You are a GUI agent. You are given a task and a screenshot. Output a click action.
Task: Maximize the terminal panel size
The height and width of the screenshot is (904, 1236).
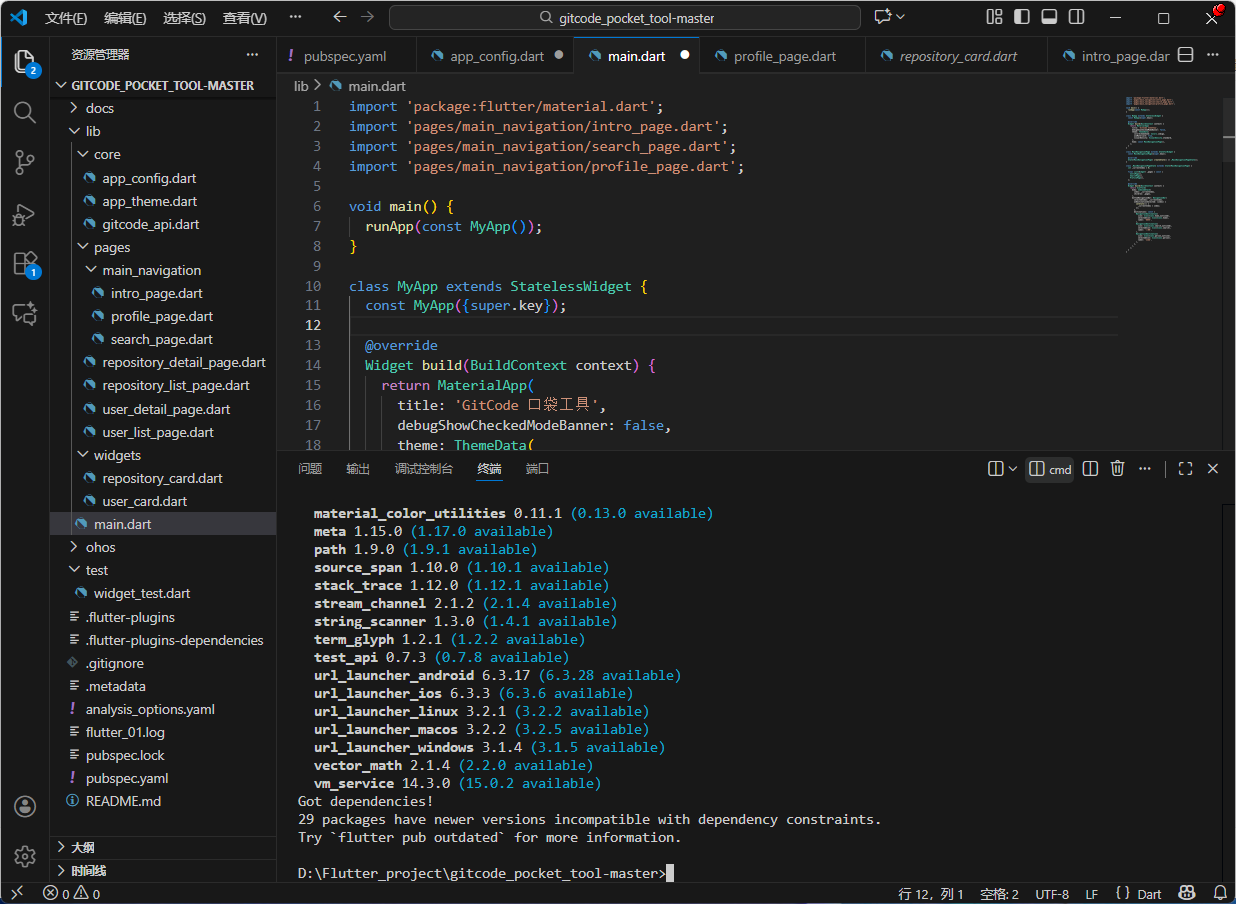pos(1185,469)
